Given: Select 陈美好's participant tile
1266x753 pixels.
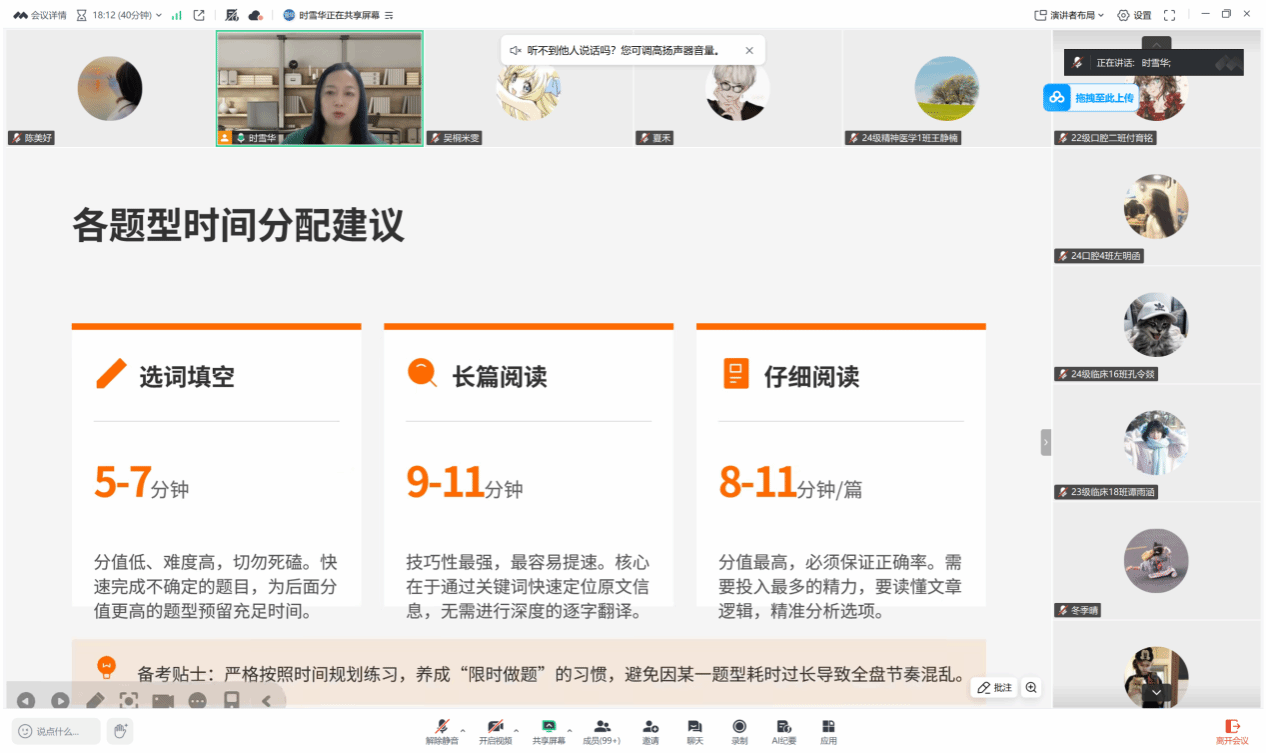Looking at the screenshot, I should [x=110, y=88].
